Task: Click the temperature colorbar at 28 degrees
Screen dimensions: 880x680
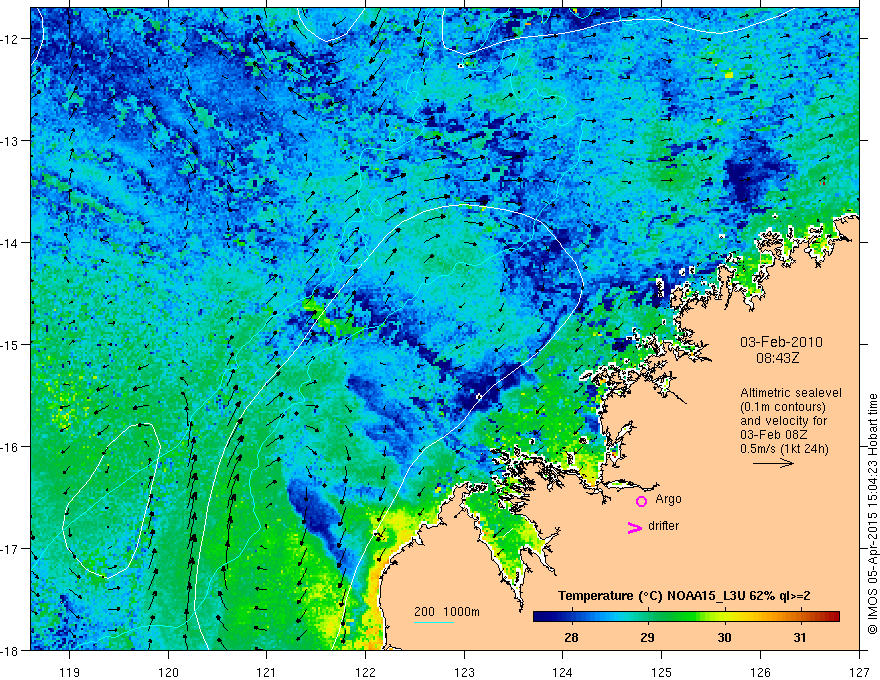Action: point(571,617)
